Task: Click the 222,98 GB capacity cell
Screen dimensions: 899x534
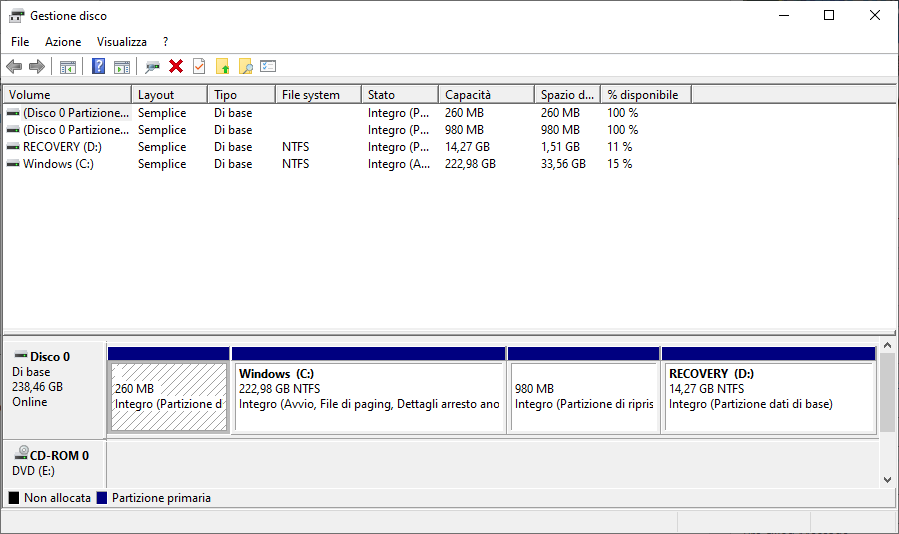Action: click(x=470, y=164)
